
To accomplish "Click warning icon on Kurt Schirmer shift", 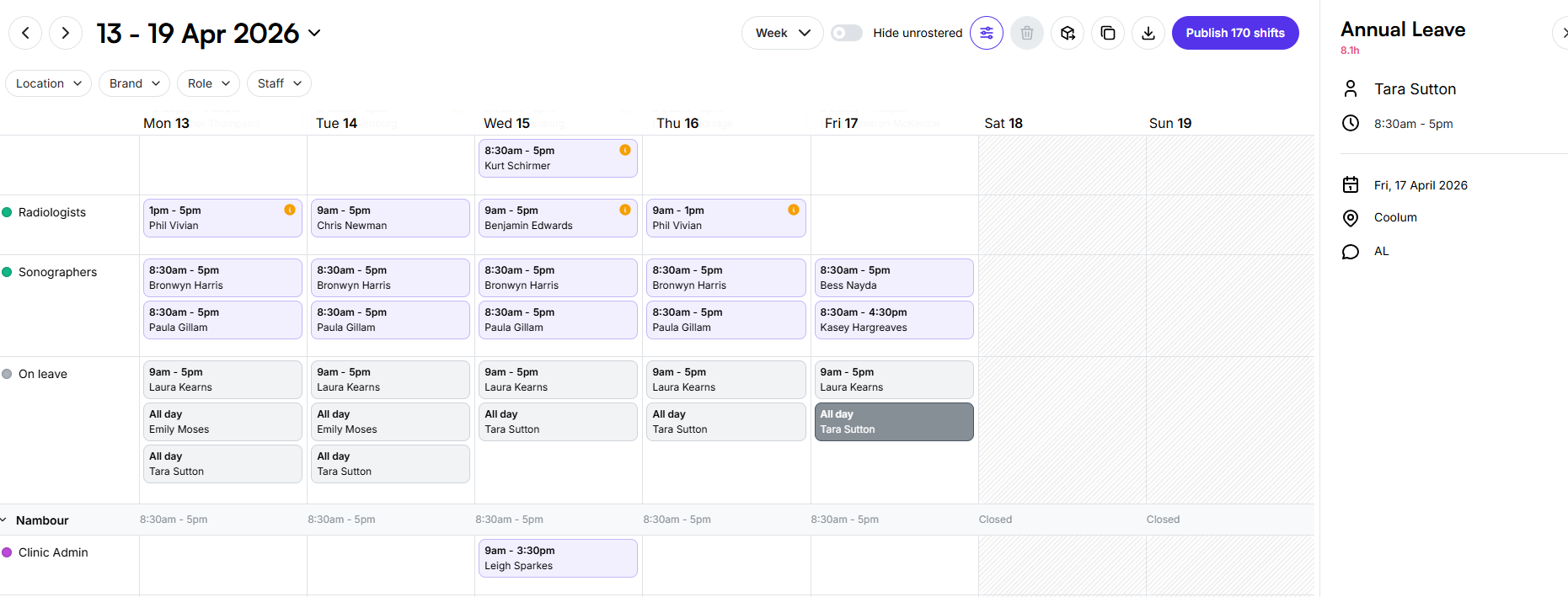I will [x=625, y=150].
